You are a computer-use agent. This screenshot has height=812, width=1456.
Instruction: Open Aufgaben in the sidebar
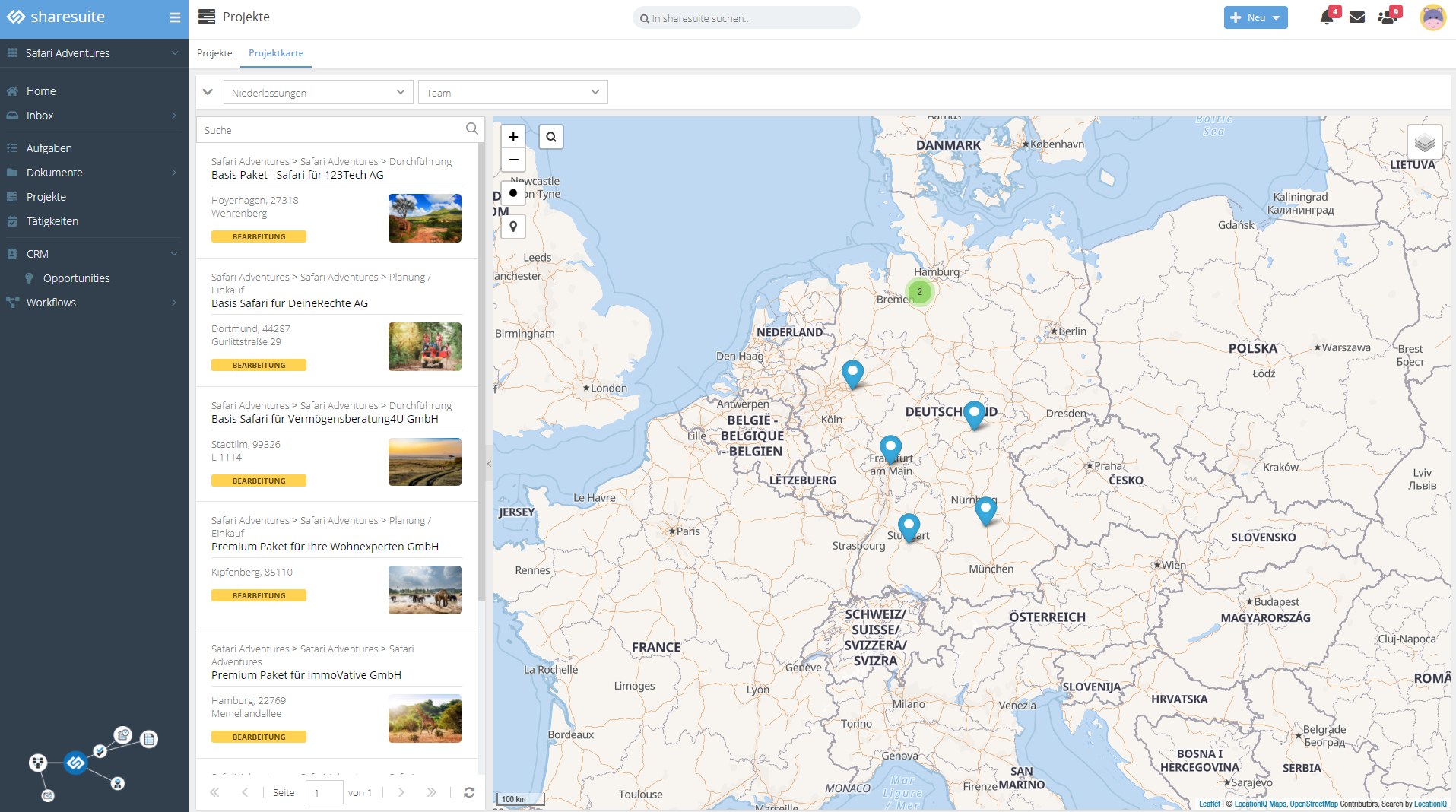pos(49,148)
